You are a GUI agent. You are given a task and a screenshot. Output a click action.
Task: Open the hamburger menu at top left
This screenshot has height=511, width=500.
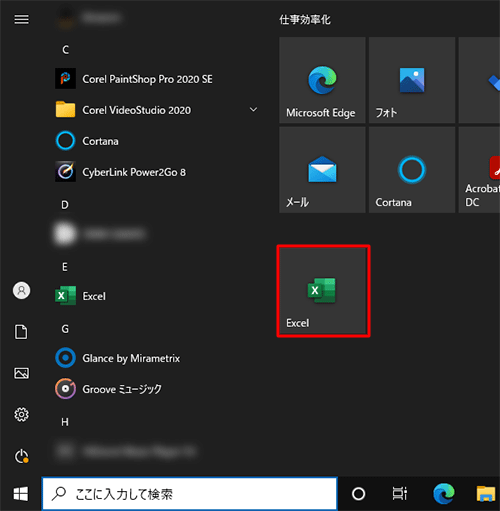(x=22, y=19)
